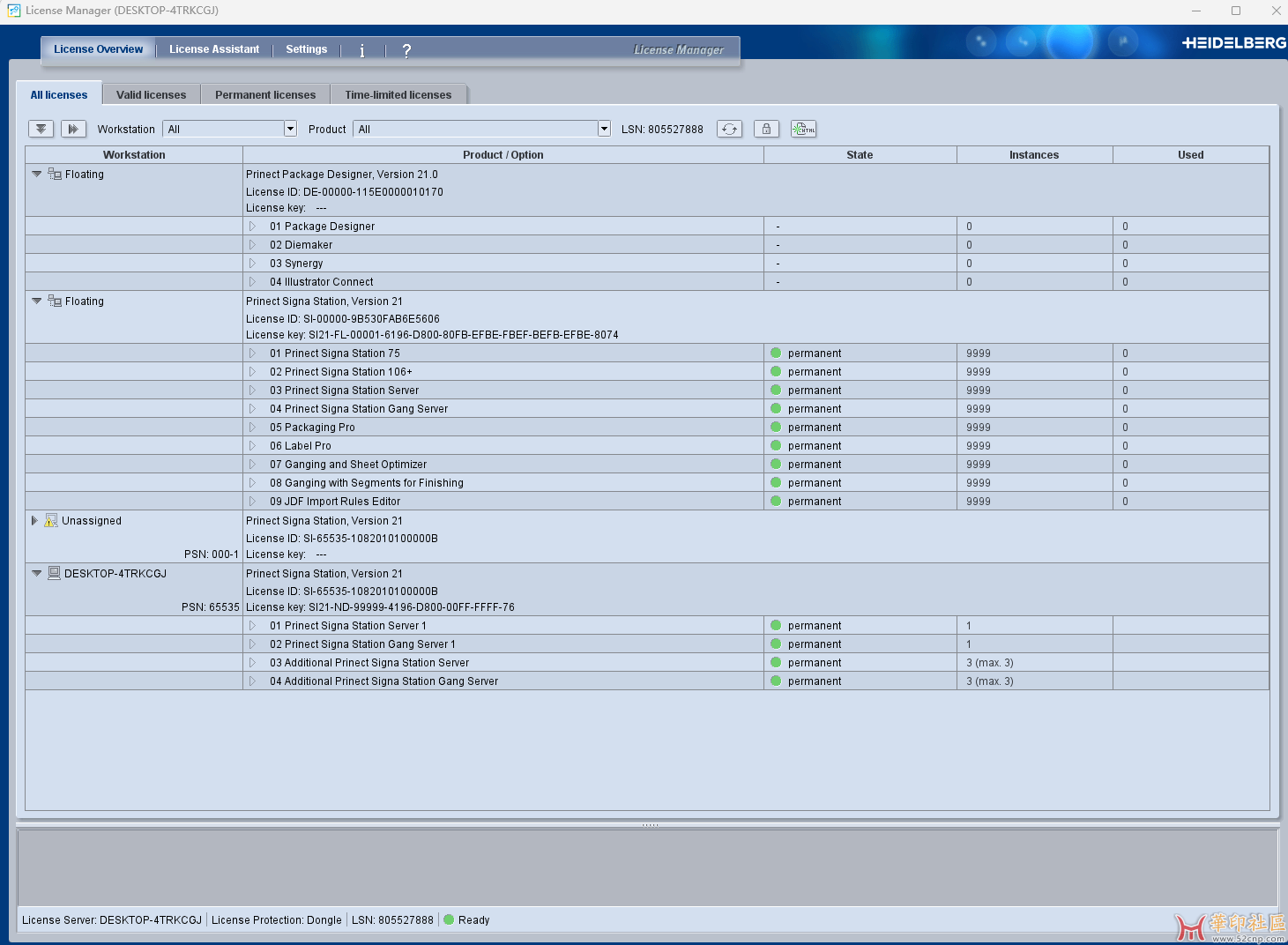Open the License Assistant menu
The height and width of the screenshot is (945, 1288).
click(x=214, y=49)
